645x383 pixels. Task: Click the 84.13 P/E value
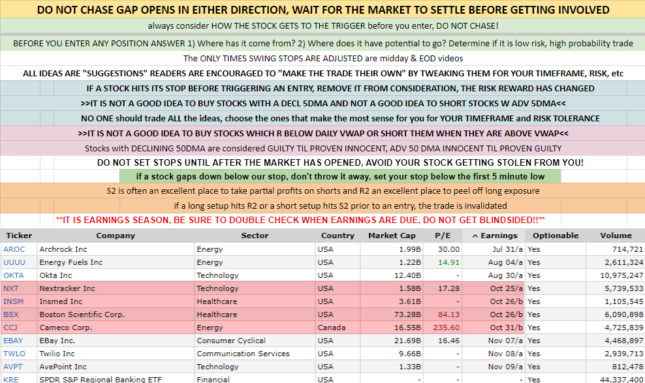[449, 315]
